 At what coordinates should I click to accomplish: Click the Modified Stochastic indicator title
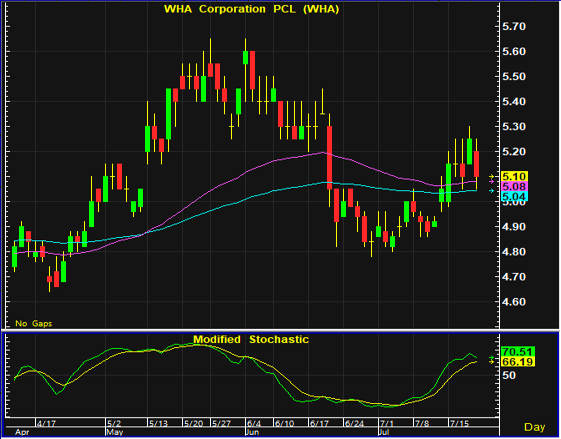pyautogui.click(x=251, y=339)
